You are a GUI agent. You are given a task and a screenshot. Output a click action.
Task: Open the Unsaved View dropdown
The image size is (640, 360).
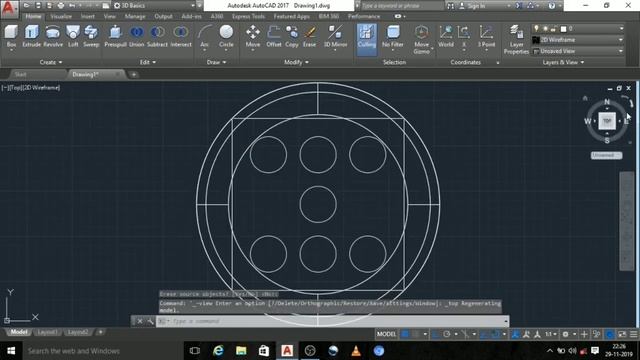tap(578, 51)
